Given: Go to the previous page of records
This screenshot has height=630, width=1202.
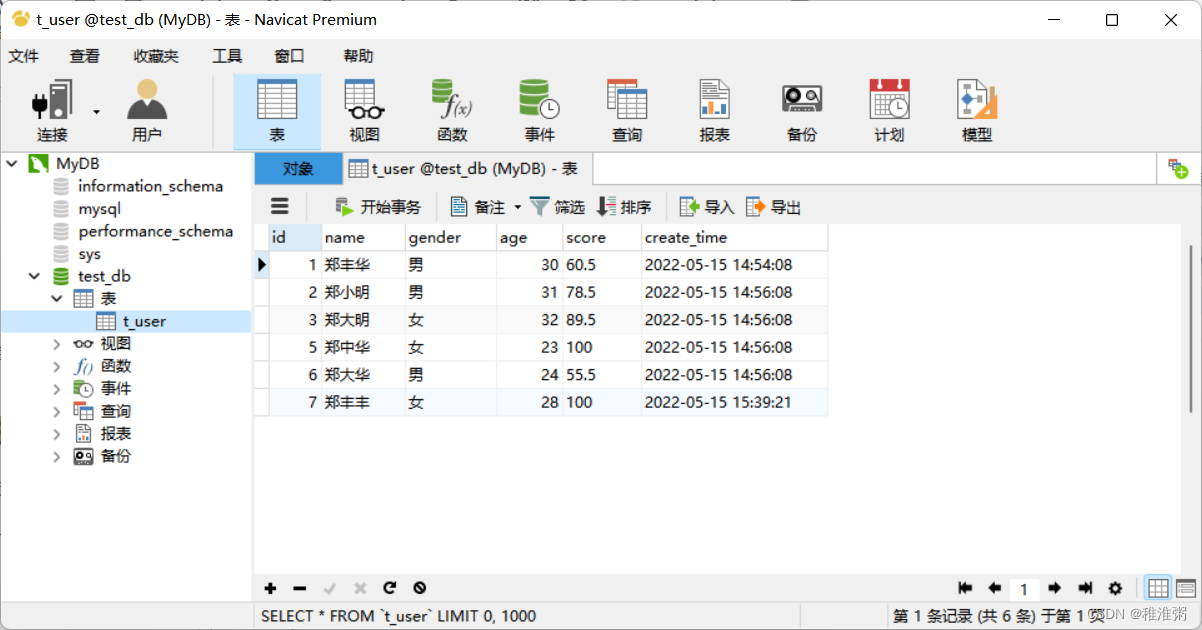Looking at the screenshot, I should coord(995,589).
